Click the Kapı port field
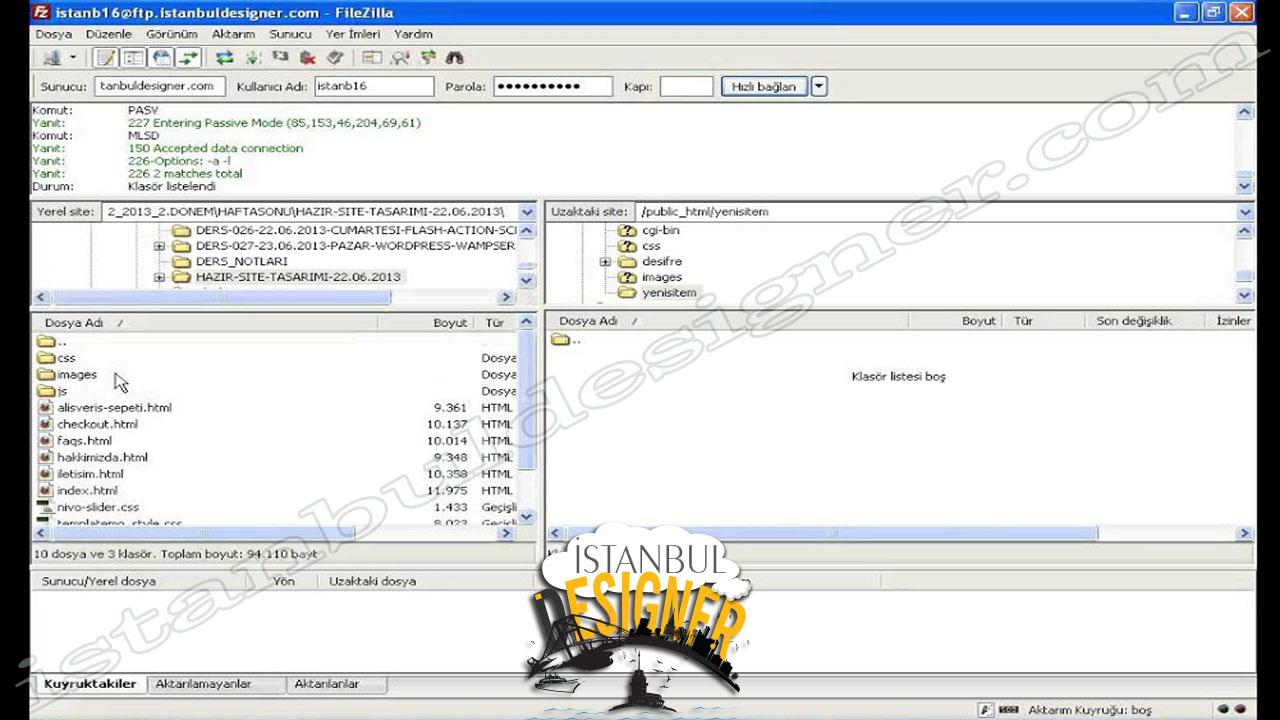This screenshot has height=720, width=1280. coord(687,86)
